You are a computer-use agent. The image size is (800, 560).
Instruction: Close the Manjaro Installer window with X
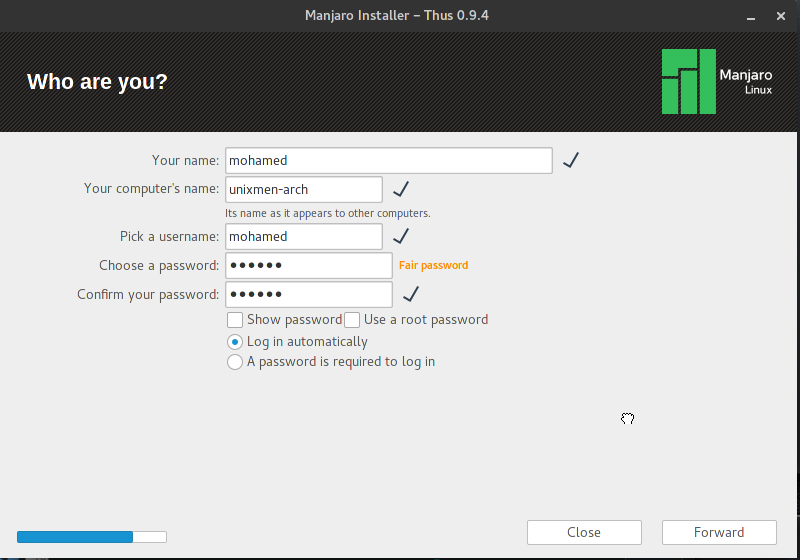pos(781,16)
